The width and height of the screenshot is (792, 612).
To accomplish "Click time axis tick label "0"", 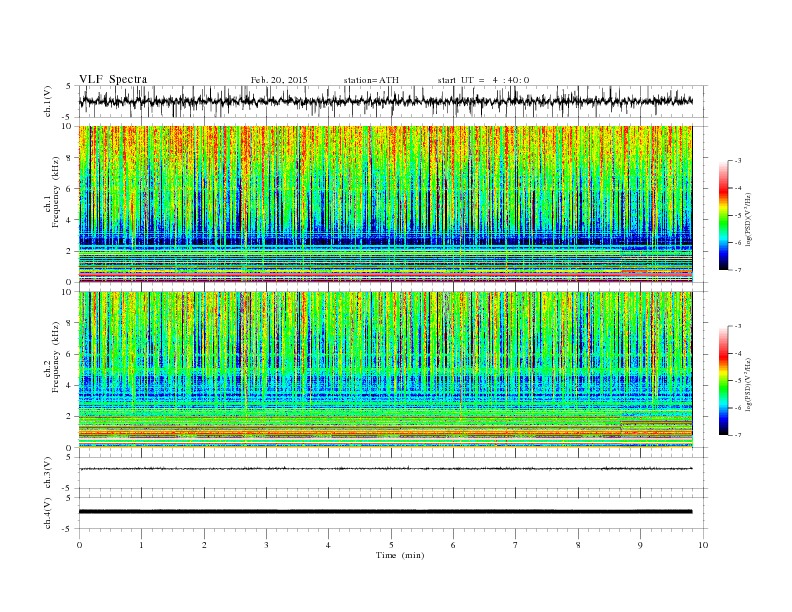I will (79, 545).
